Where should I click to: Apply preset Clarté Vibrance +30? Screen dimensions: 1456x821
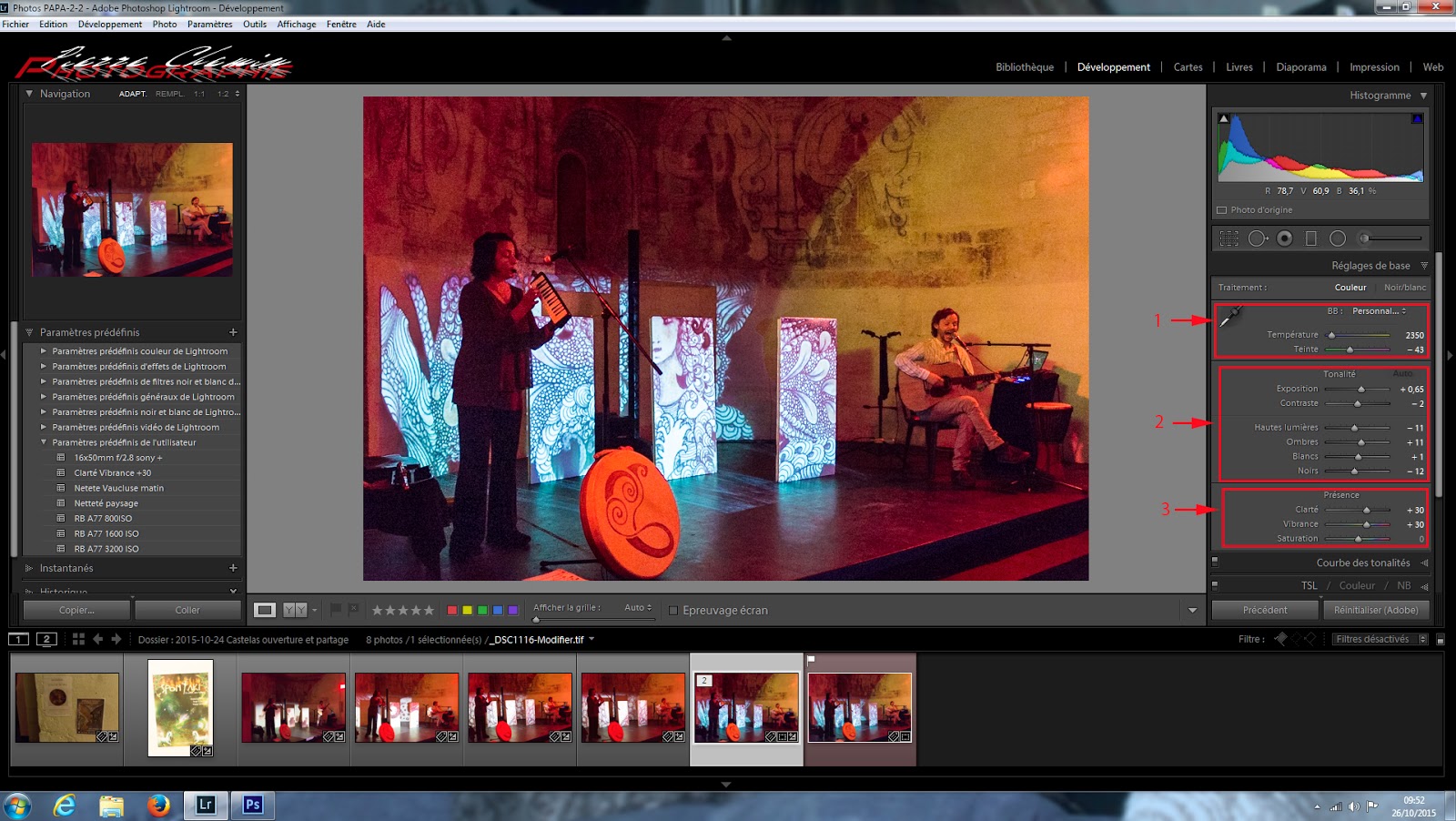(113, 473)
